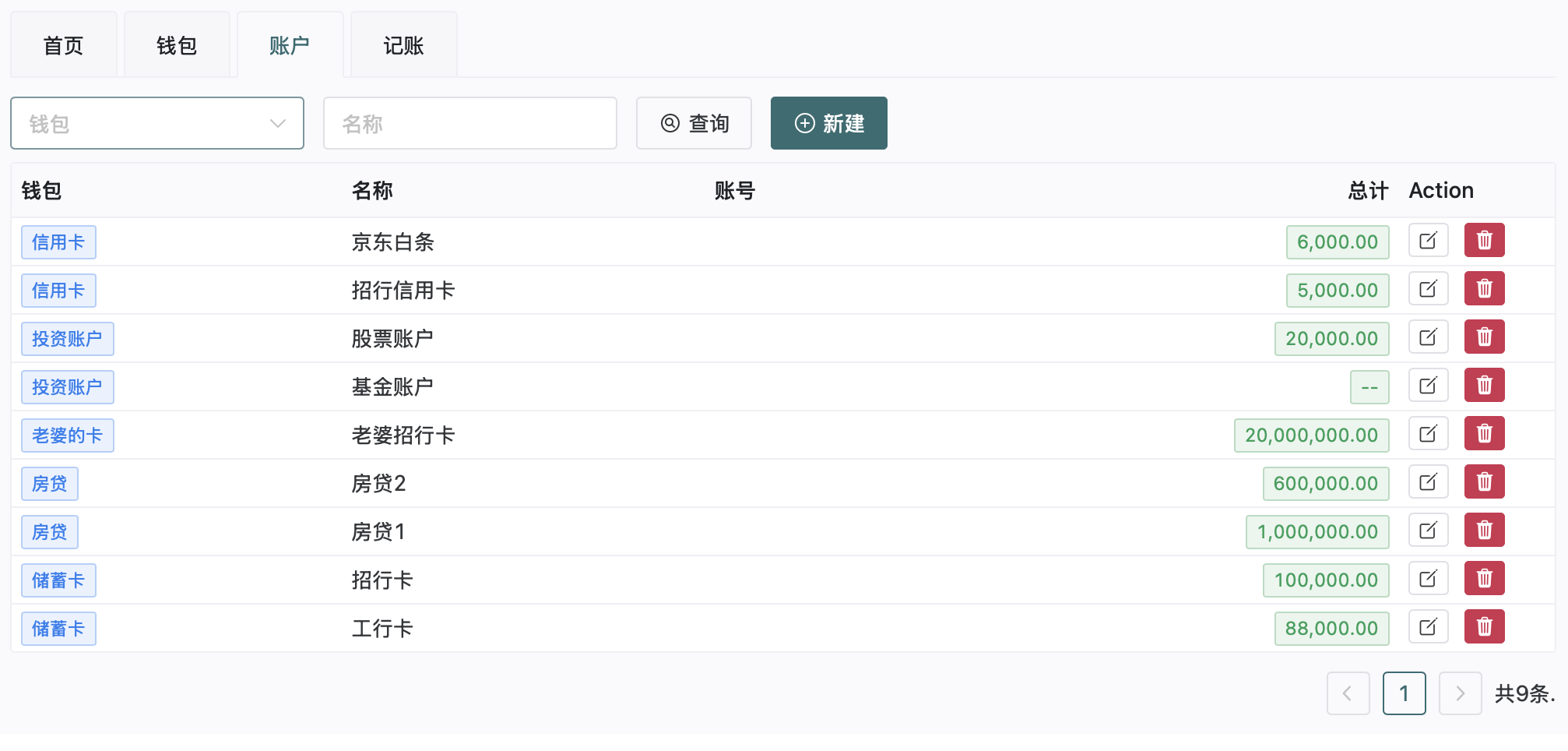Edit the 房贷2 account row

1428,482
